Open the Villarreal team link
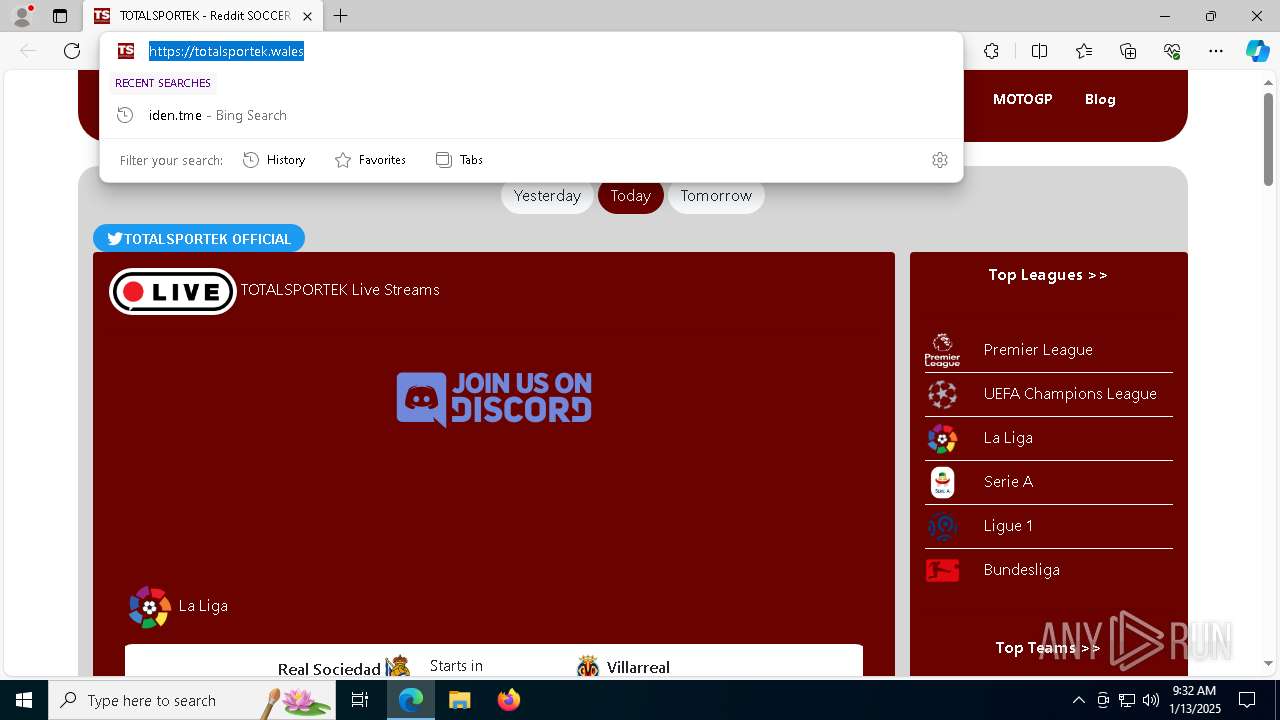Screen dimensions: 1280x720 638,667
